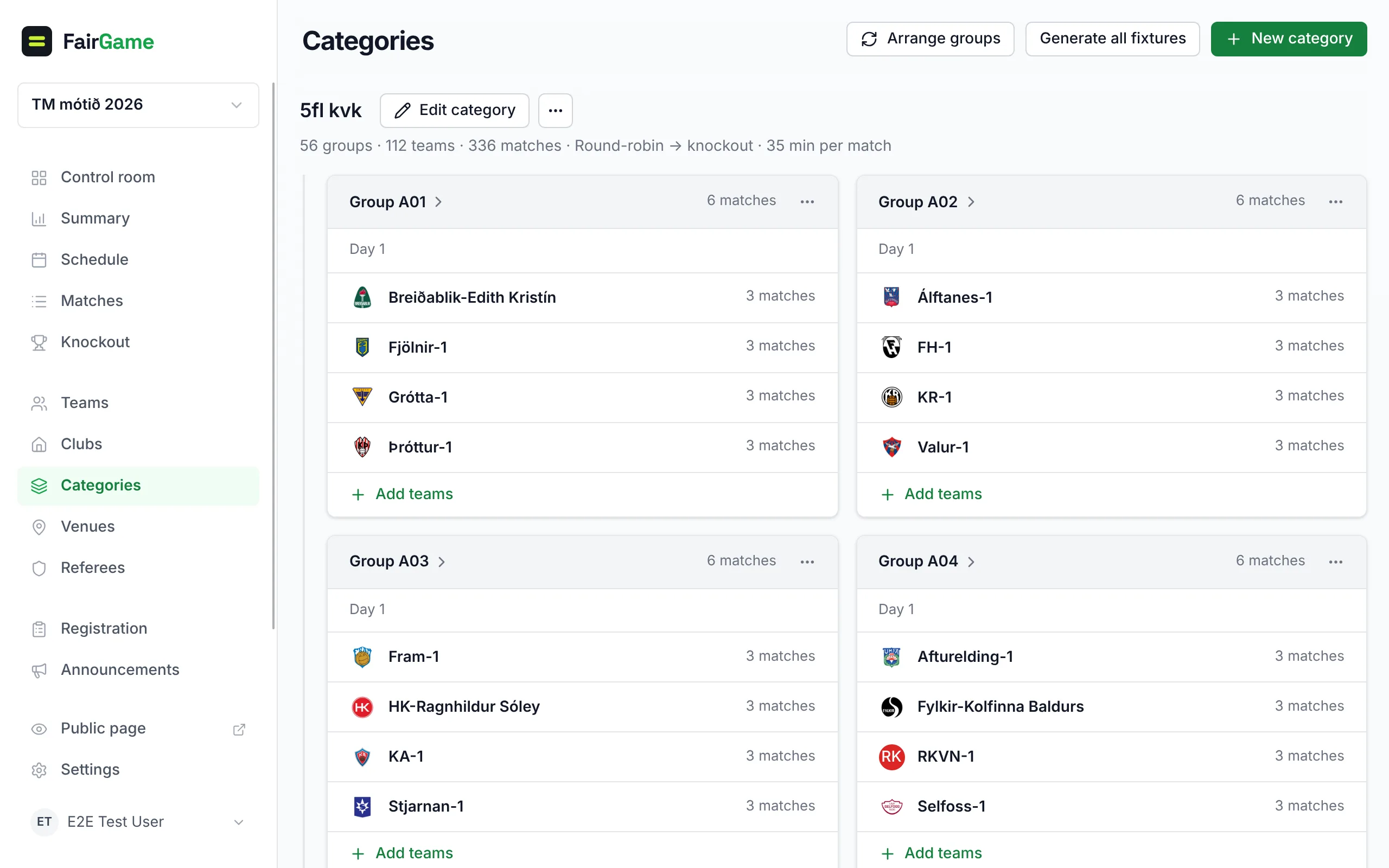Go to the Summary page
The width and height of the screenshot is (1389, 868).
[138, 218]
